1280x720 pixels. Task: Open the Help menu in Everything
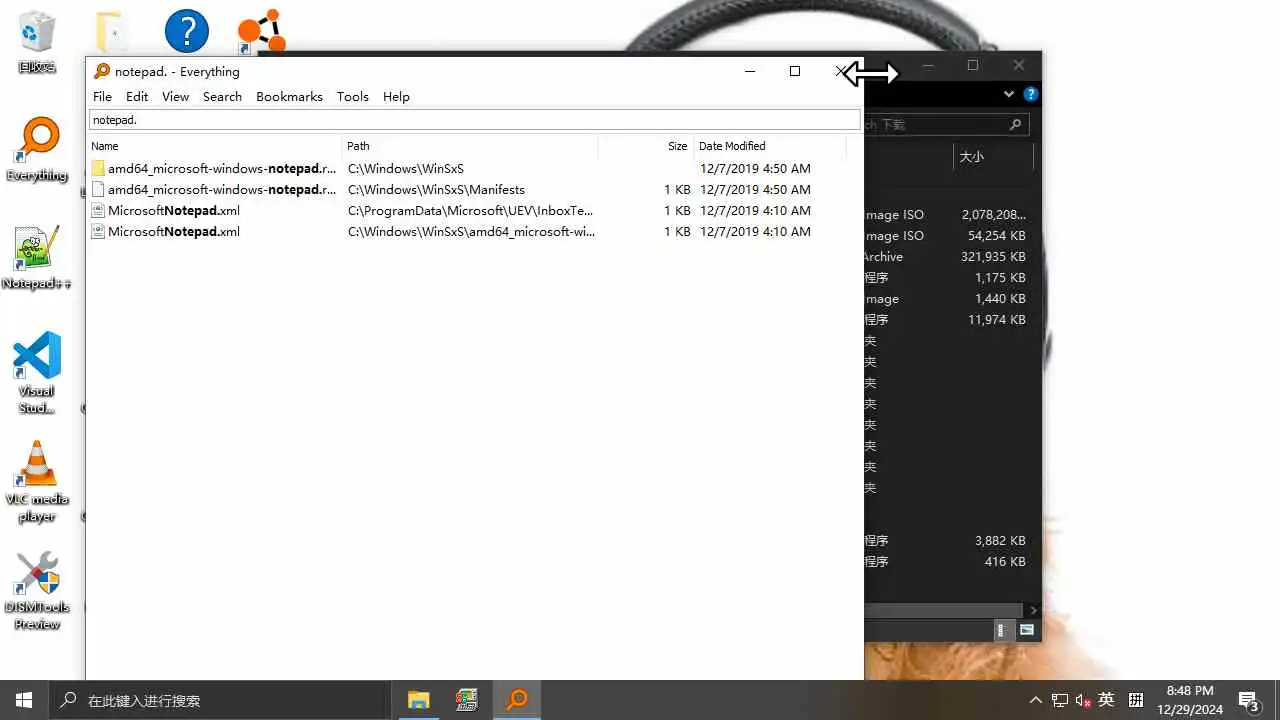point(396,96)
